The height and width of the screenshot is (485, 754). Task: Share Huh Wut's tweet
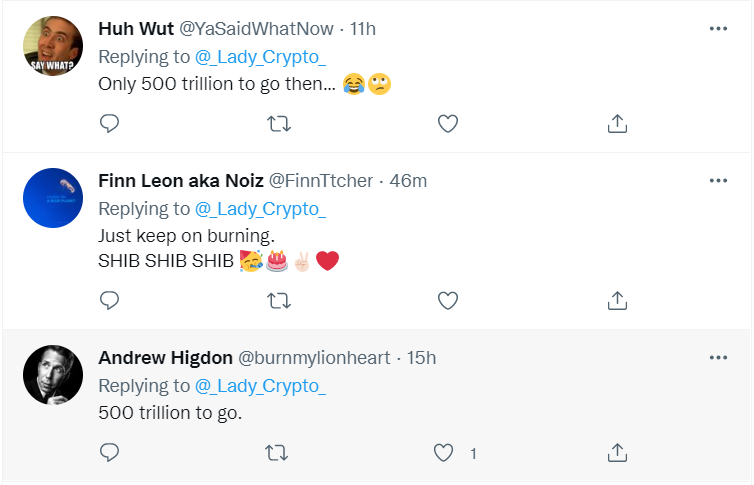tap(617, 123)
